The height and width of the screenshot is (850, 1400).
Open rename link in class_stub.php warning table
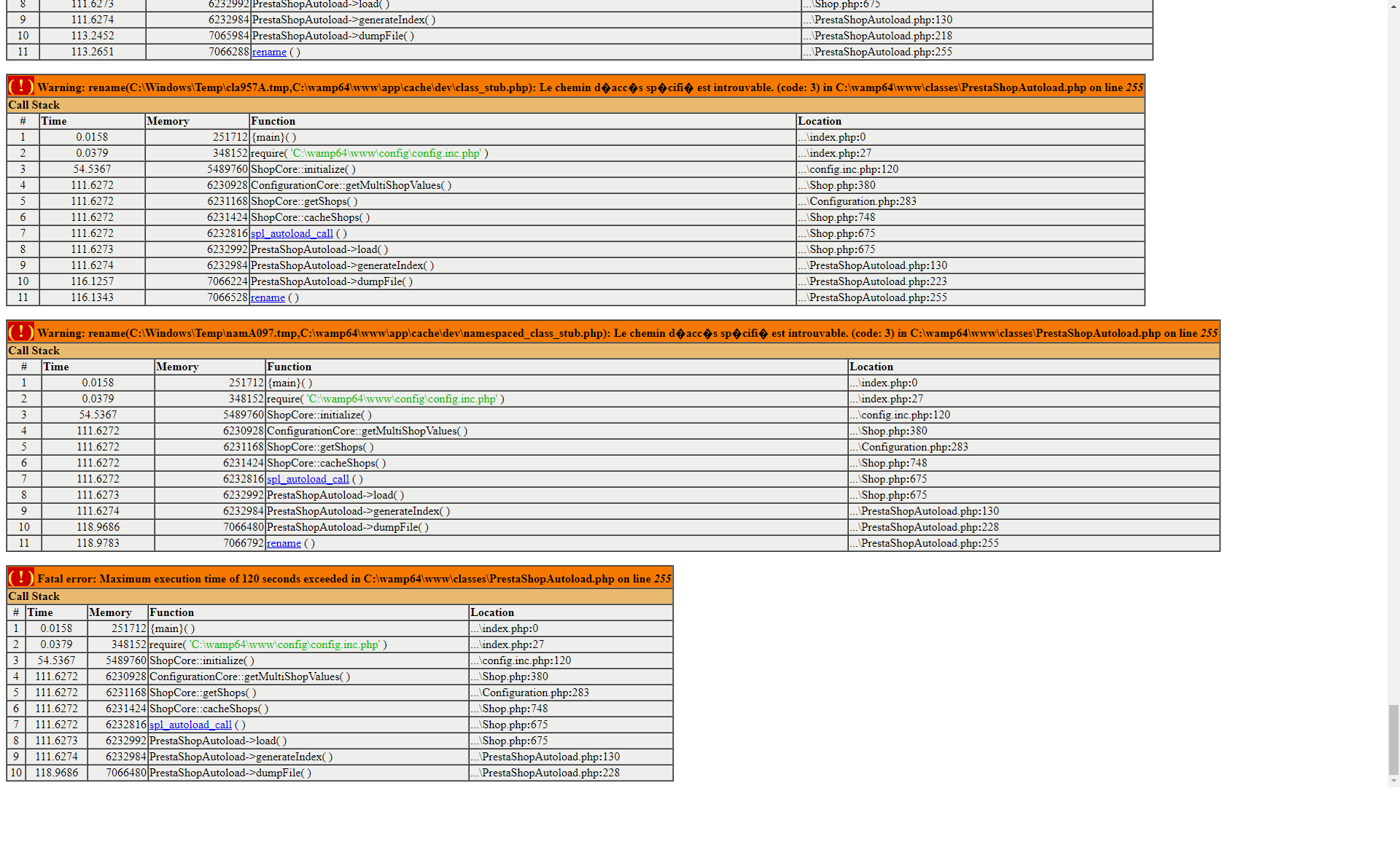pyautogui.click(x=268, y=297)
